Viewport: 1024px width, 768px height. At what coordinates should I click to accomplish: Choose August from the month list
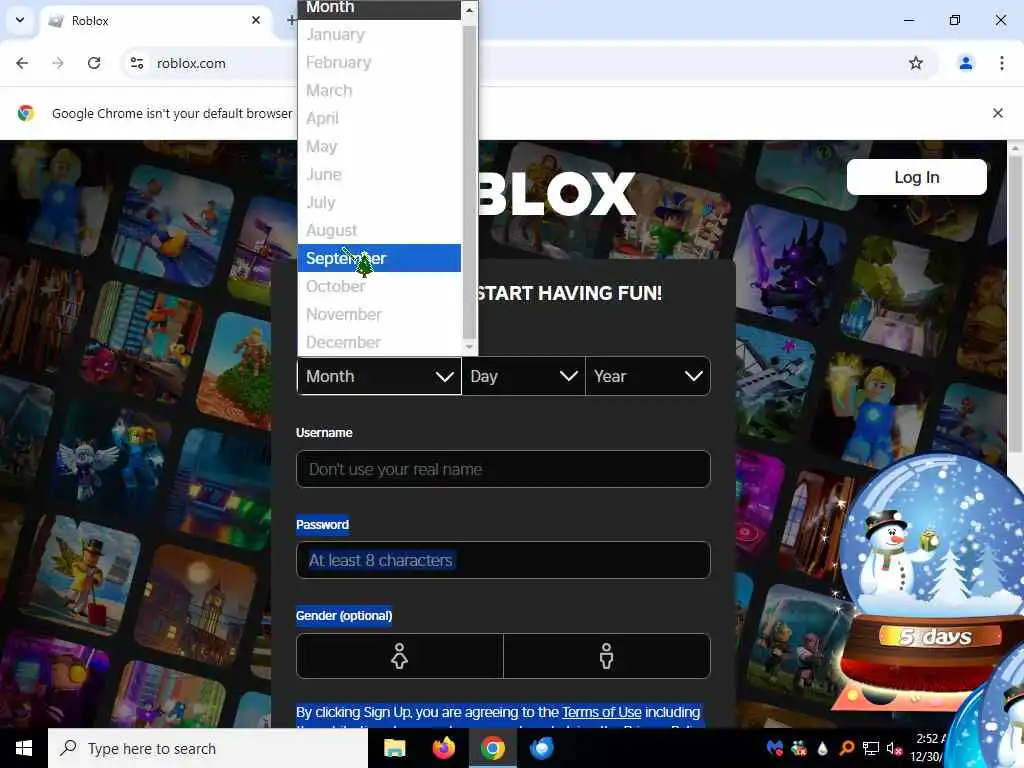point(379,231)
